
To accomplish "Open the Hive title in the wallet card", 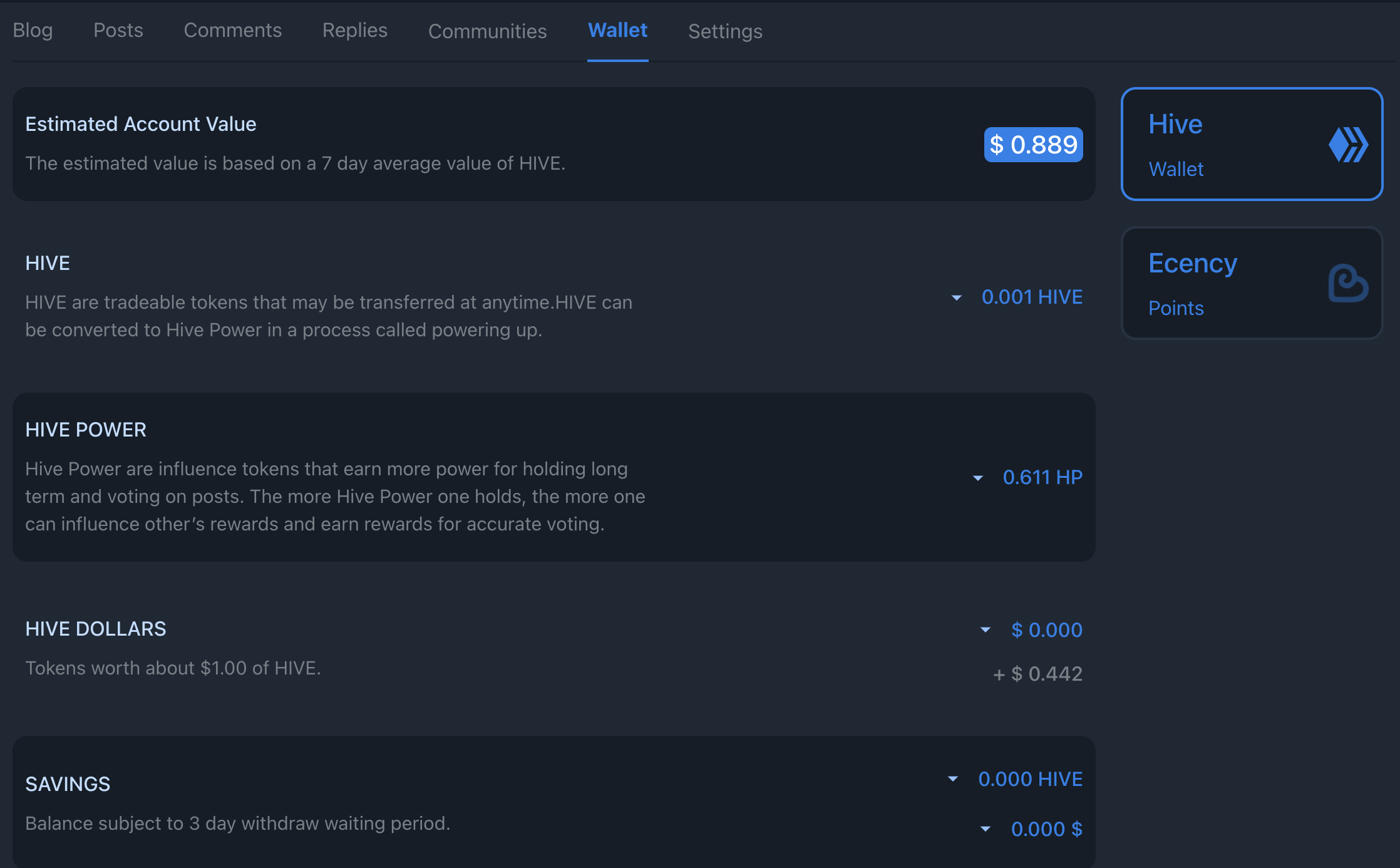I will [x=1175, y=124].
